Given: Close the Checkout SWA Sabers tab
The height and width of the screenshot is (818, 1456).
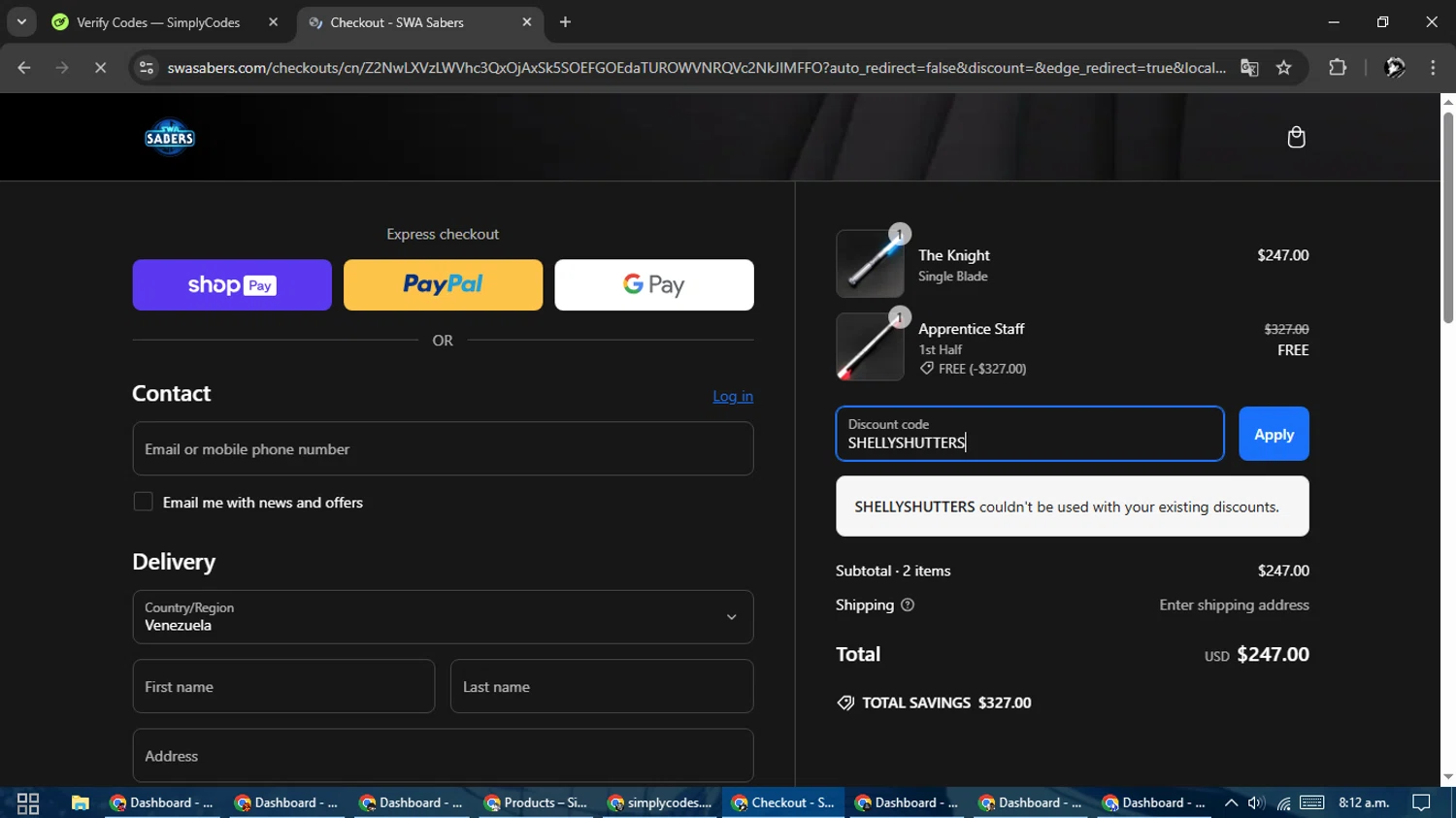Looking at the screenshot, I should 527,22.
